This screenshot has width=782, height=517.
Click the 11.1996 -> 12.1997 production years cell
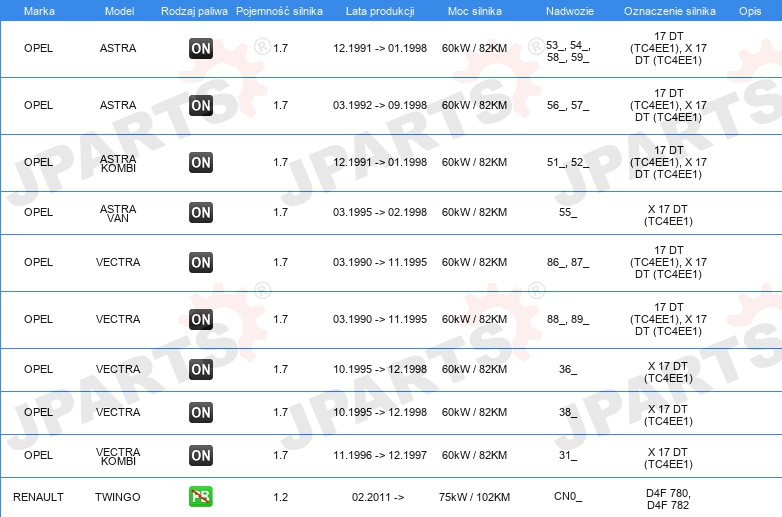click(x=380, y=455)
